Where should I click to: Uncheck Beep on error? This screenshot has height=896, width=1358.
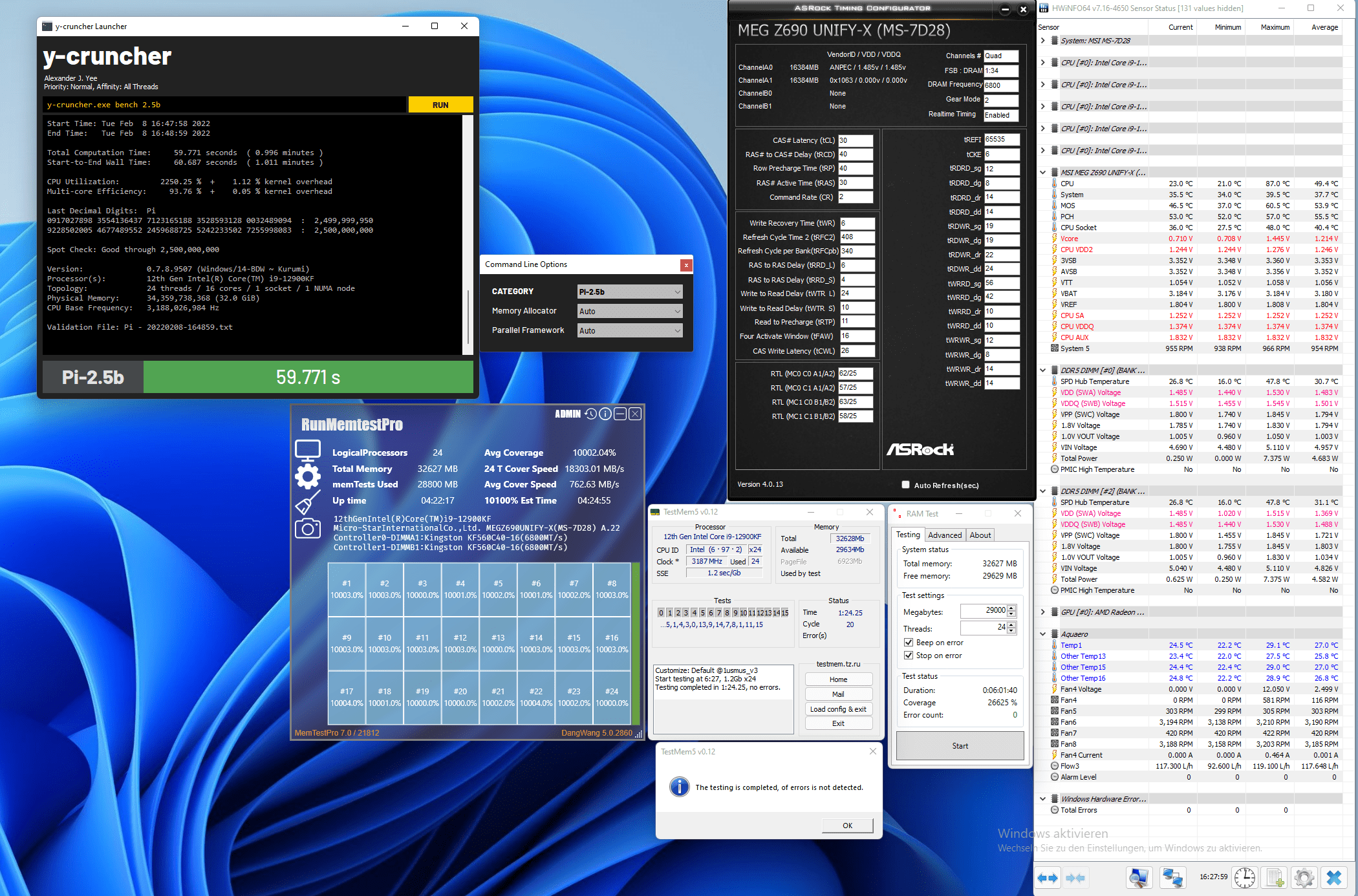[909, 643]
